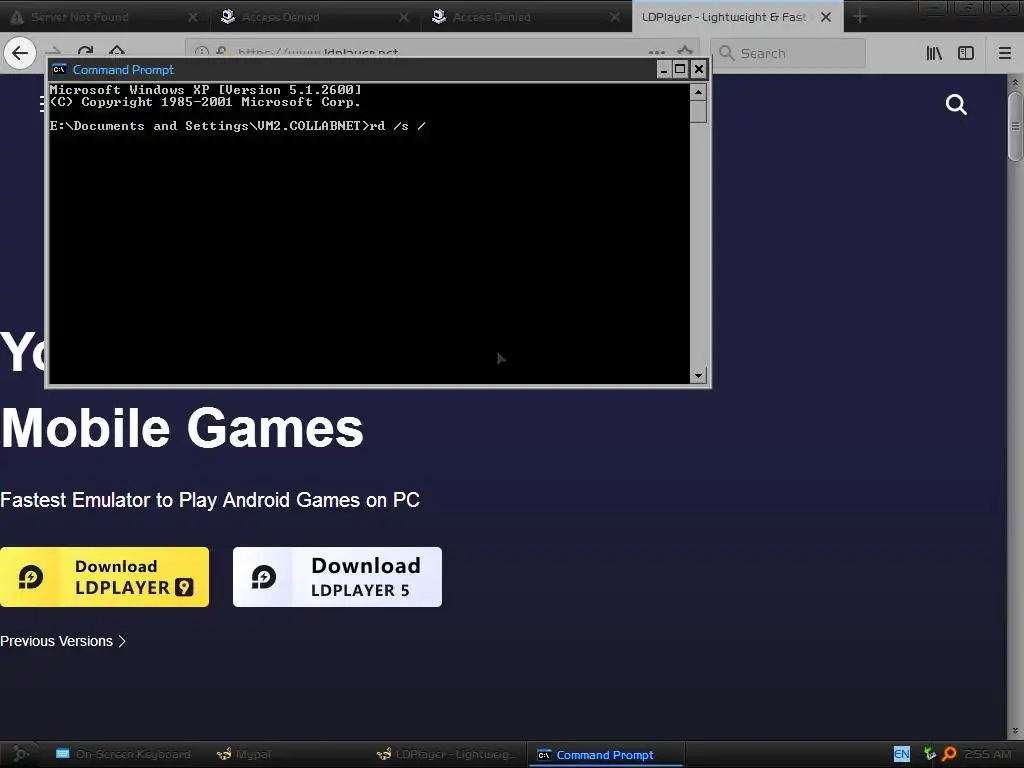Click the green network tray icon
Viewport: 1024px width, 768px height.
tap(929, 754)
